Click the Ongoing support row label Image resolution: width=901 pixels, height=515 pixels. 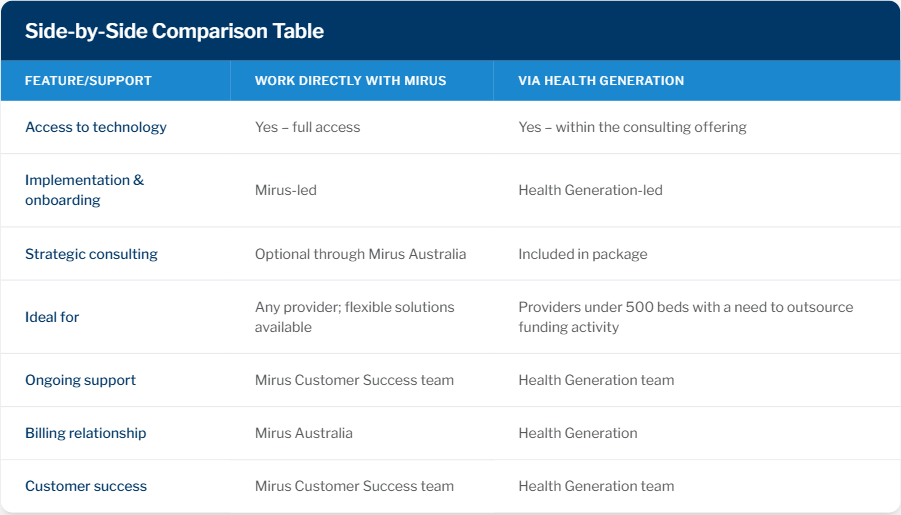click(80, 380)
